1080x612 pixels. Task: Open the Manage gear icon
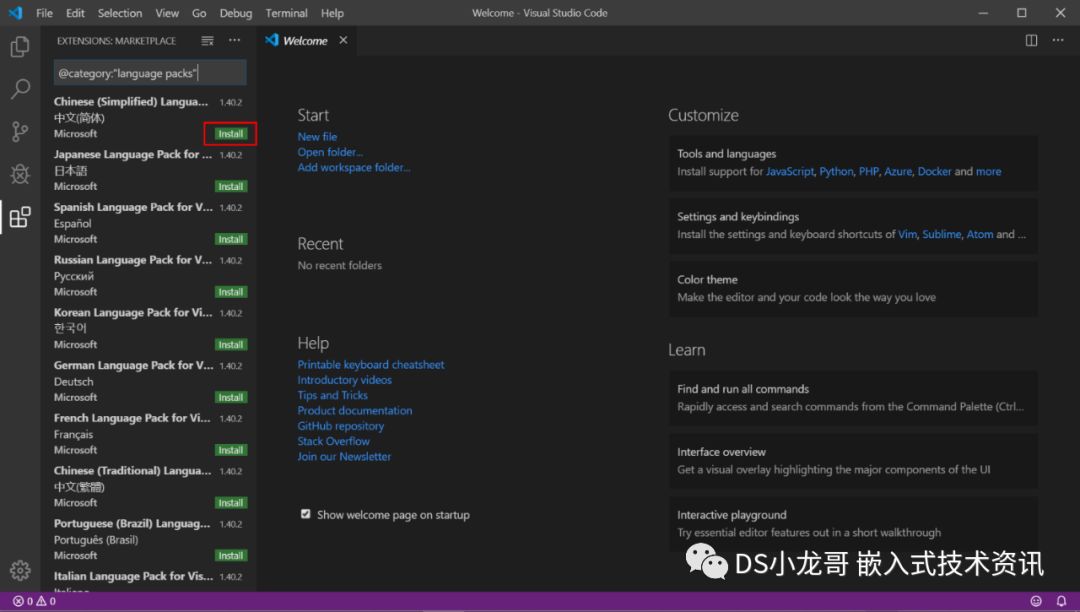click(x=20, y=570)
